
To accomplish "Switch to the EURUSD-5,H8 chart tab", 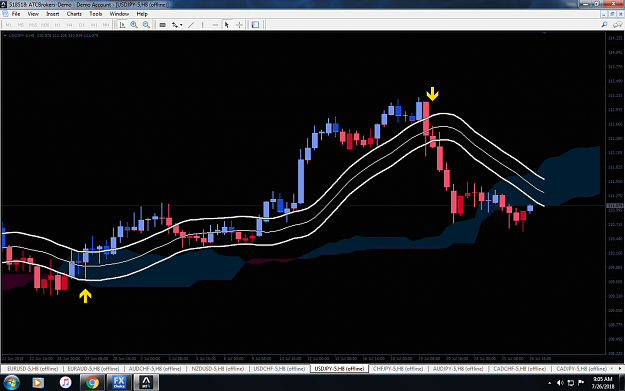I will point(32,369).
